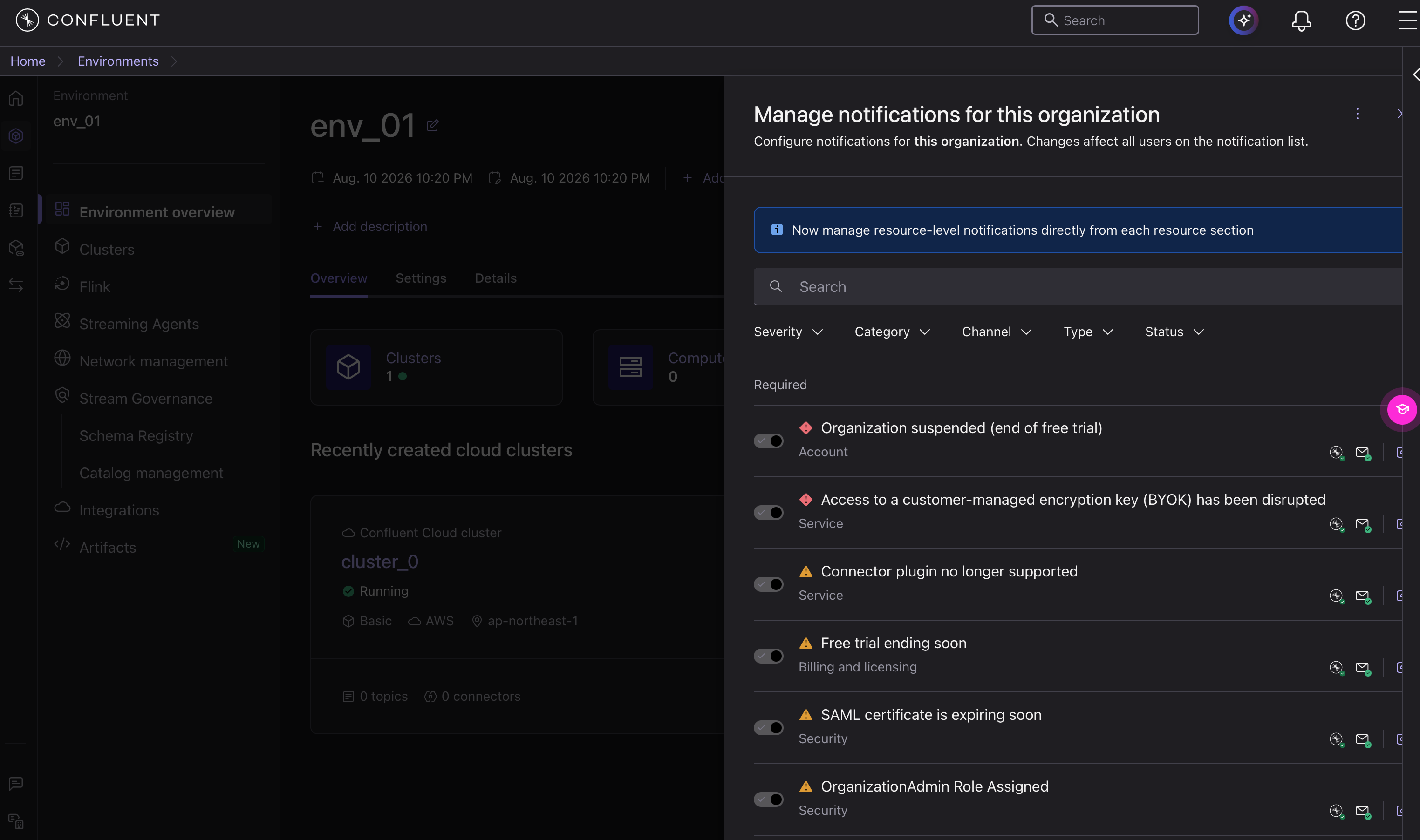Open the notifications bell icon
Image resolution: width=1420 pixels, height=840 pixels.
pos(1301,20)
